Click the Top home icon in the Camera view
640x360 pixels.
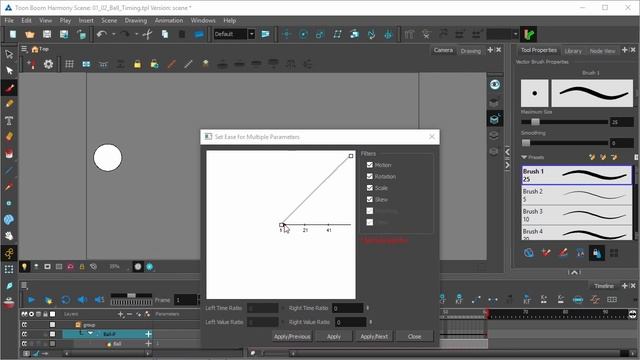tap(35, 49)
